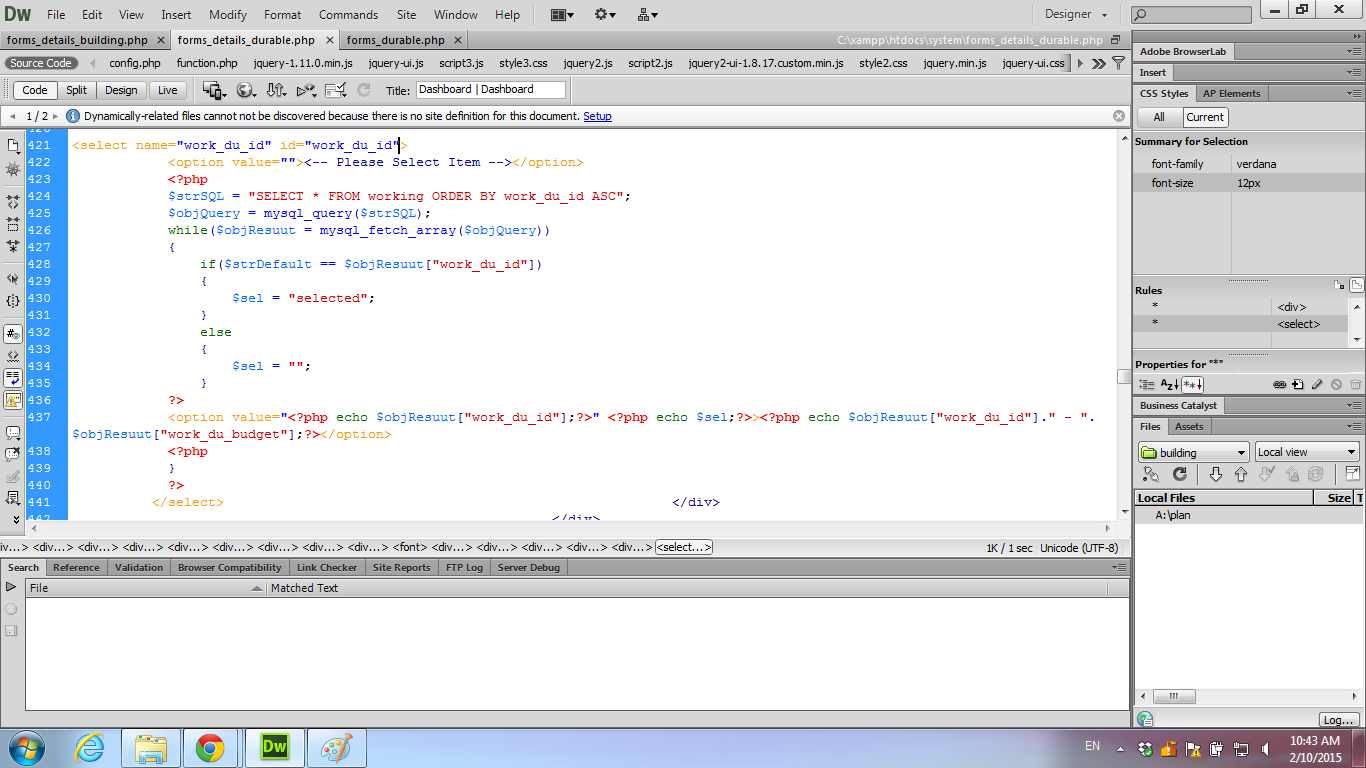1366x768 pixels.
Task: Open the Validation results tab
Action: pos(139,567)
